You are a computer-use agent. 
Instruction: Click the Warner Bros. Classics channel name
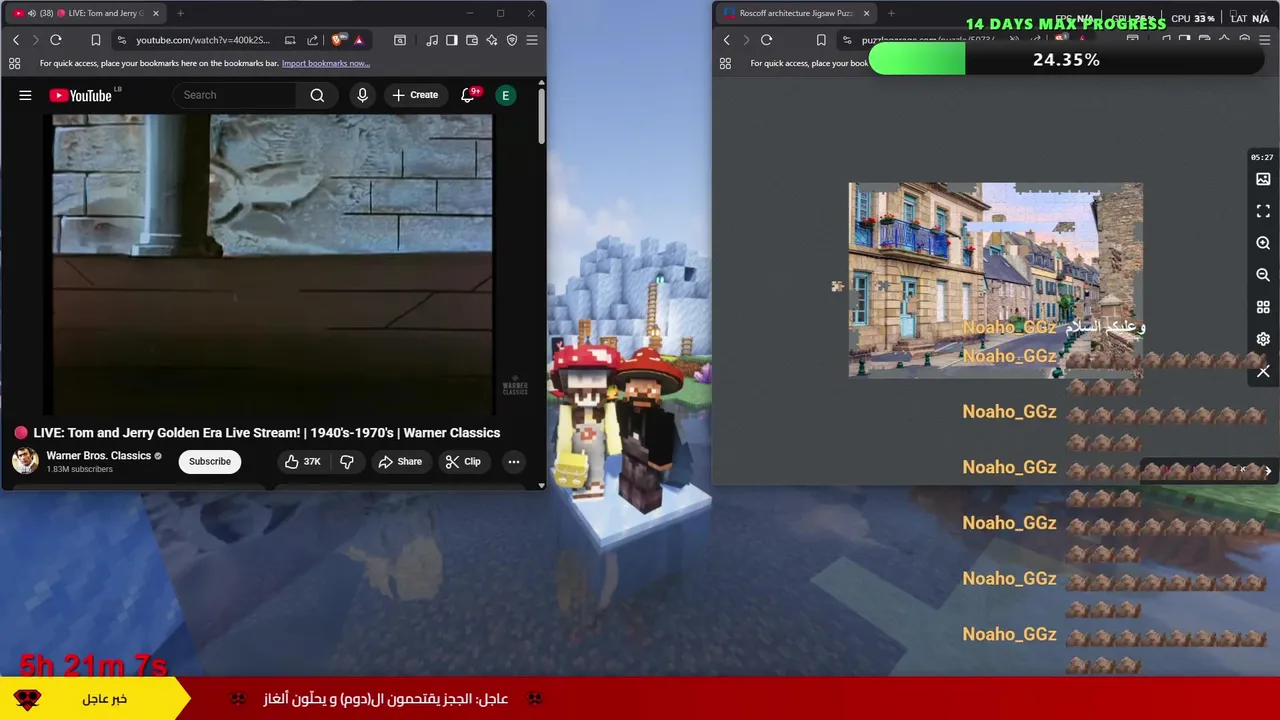(x=98, y=455)
